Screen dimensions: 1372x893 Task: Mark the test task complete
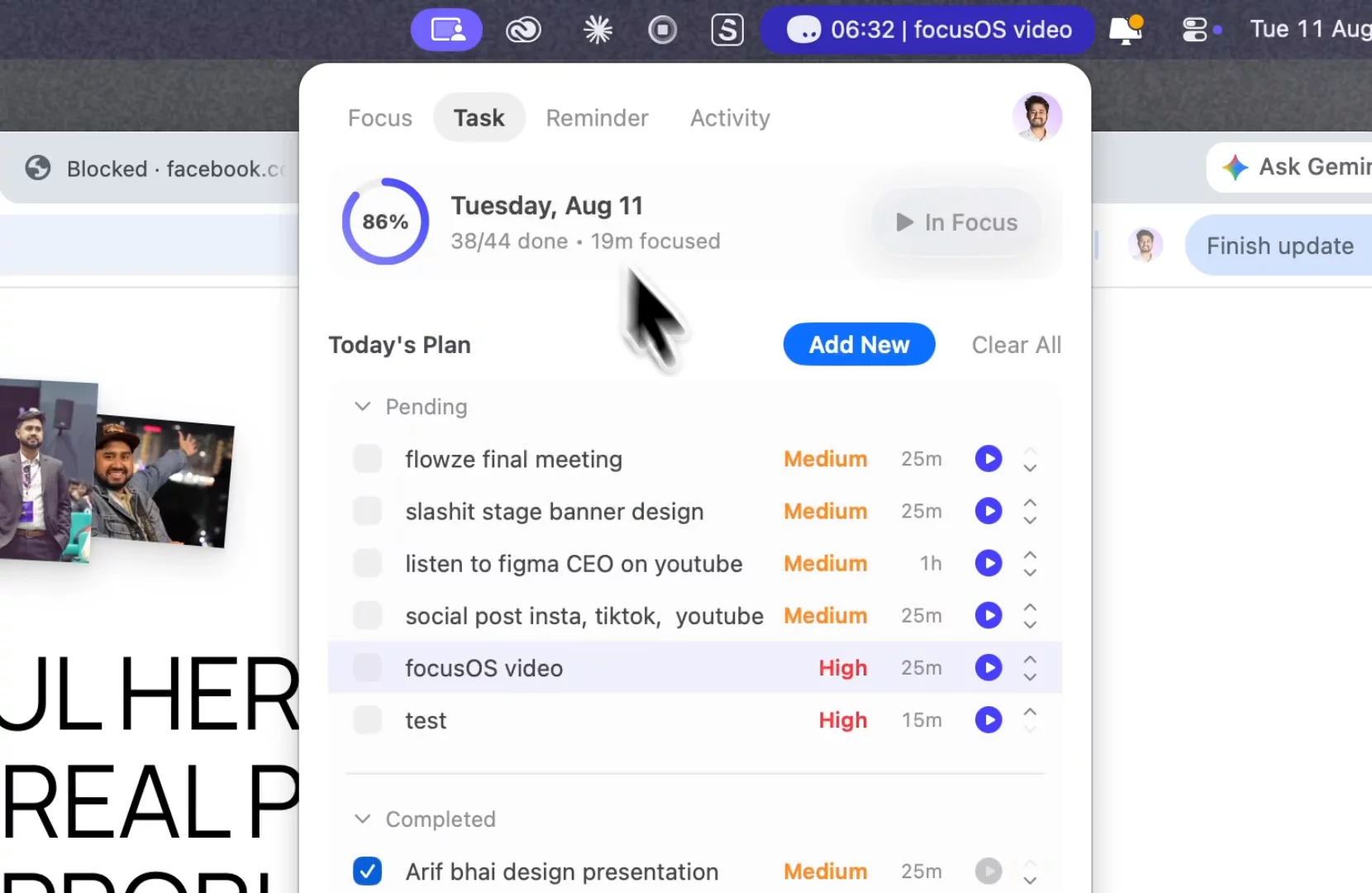(x=367, y=720)
